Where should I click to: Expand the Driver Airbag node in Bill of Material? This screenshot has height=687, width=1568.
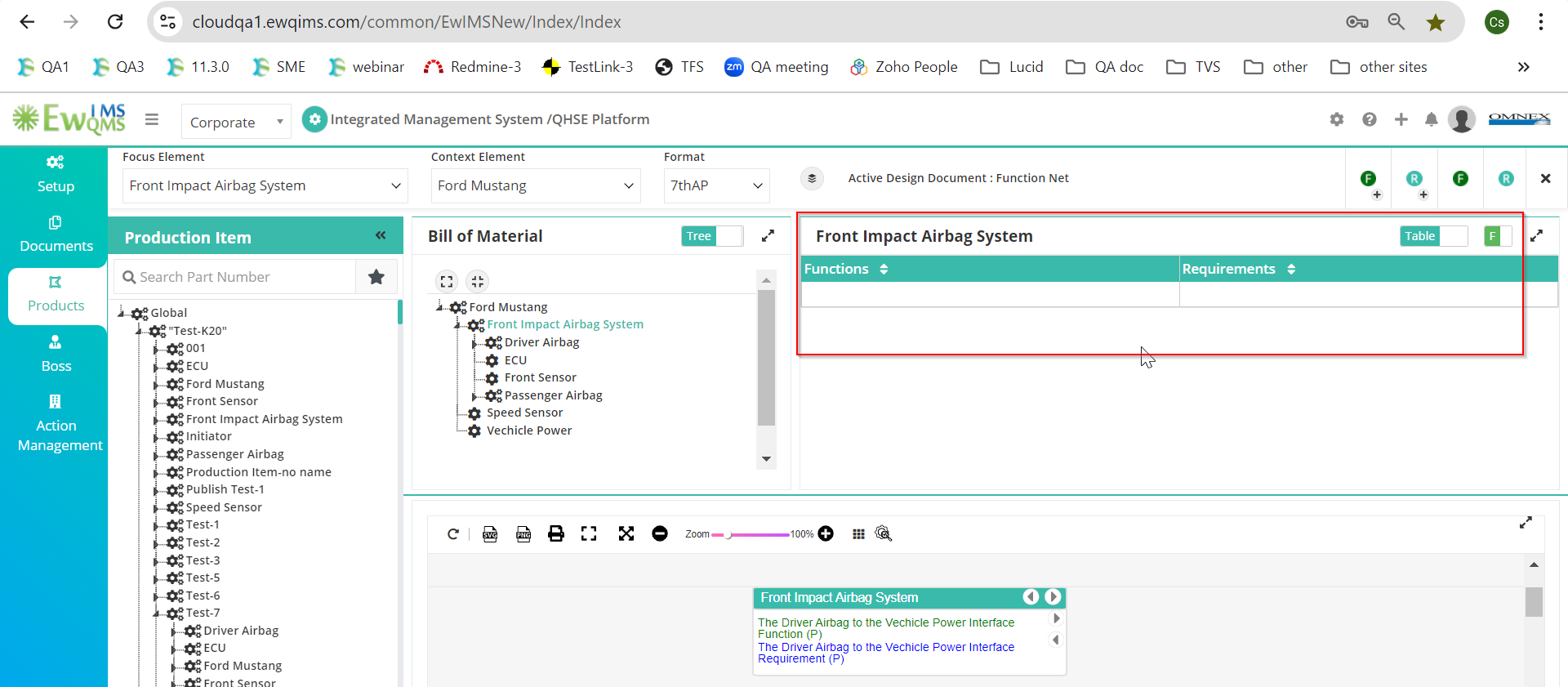pyautogui.click(x=474, y=343)
